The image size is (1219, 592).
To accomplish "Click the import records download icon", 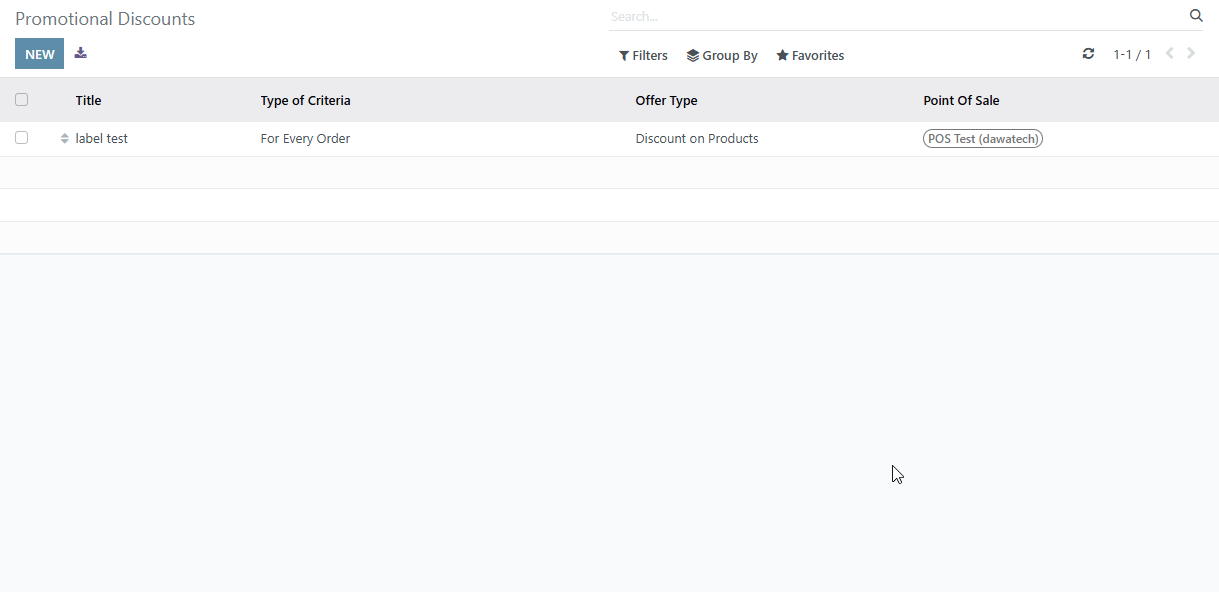I will click(x=81, y=53).
